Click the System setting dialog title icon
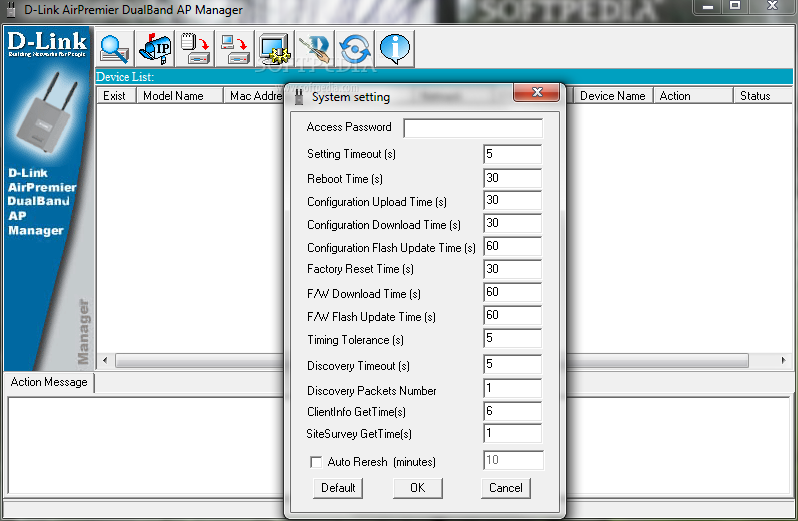The height and width of the screenshot is (521, 798). click(x=299, y=97)
